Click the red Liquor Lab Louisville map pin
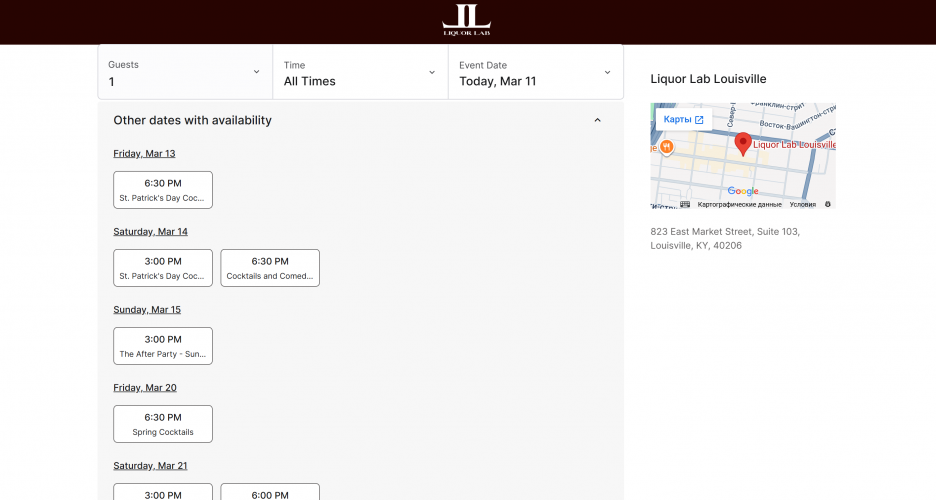Viewport: 936px width, 500px height. coord(743,144)
